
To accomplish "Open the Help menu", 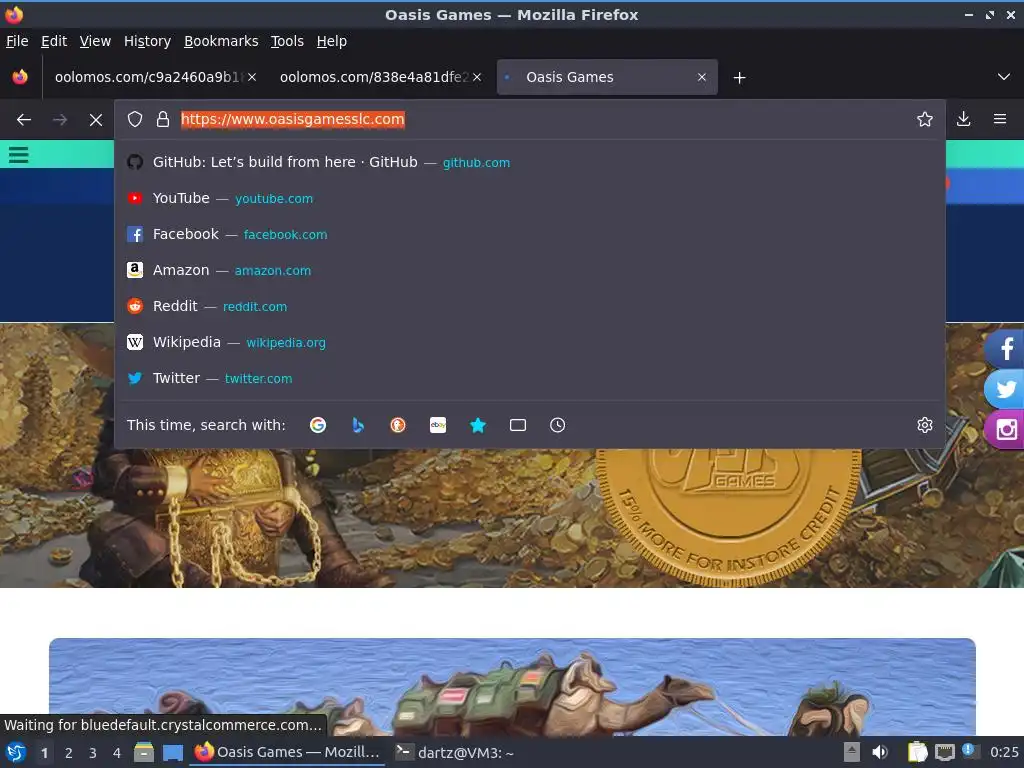I will point(332,41).
